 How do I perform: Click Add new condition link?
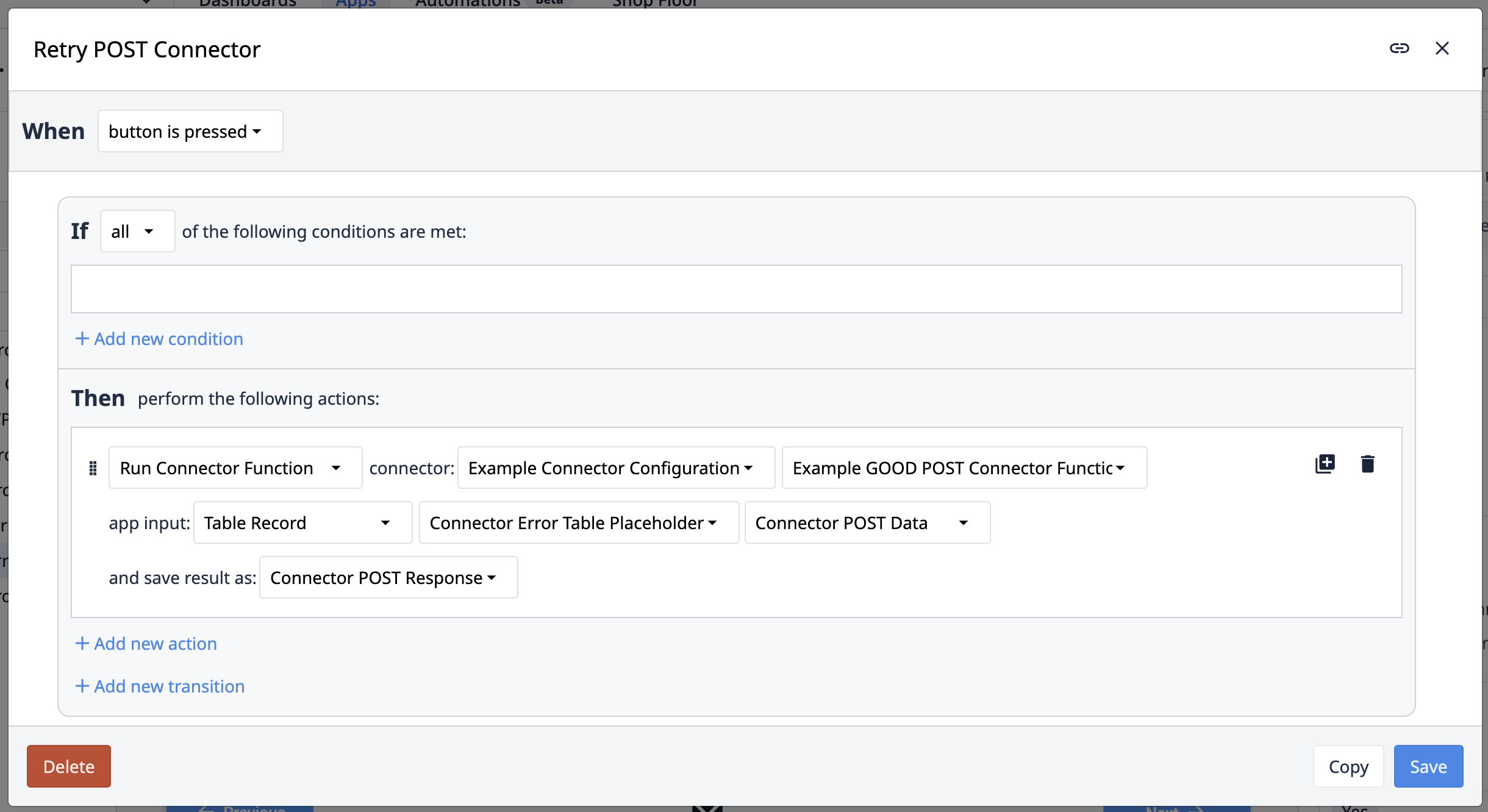click(x=159, y=338)
